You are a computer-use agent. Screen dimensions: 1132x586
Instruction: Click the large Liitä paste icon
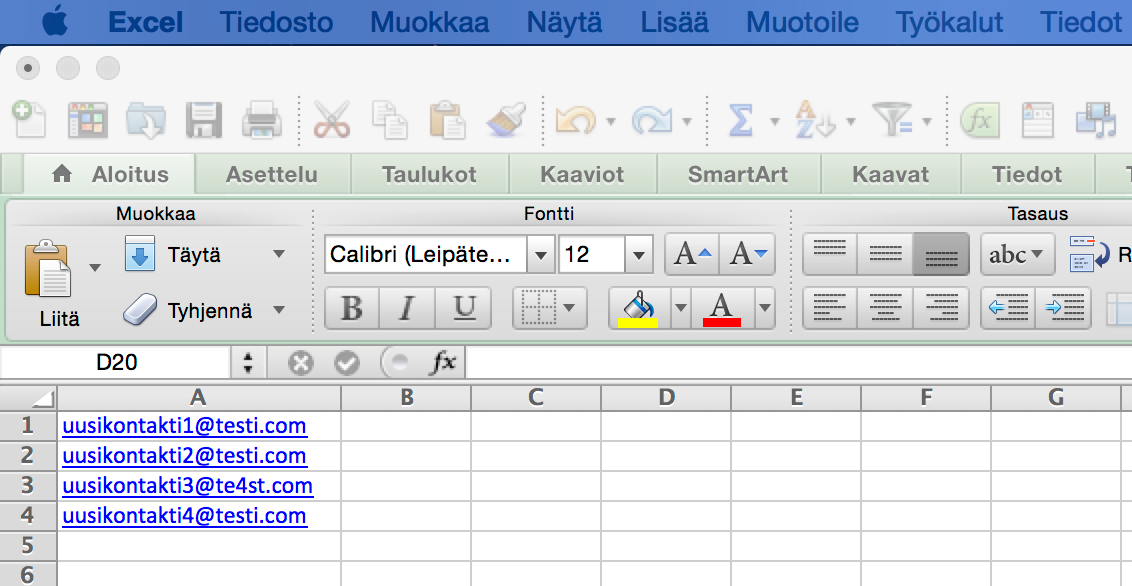pos(48,268)
